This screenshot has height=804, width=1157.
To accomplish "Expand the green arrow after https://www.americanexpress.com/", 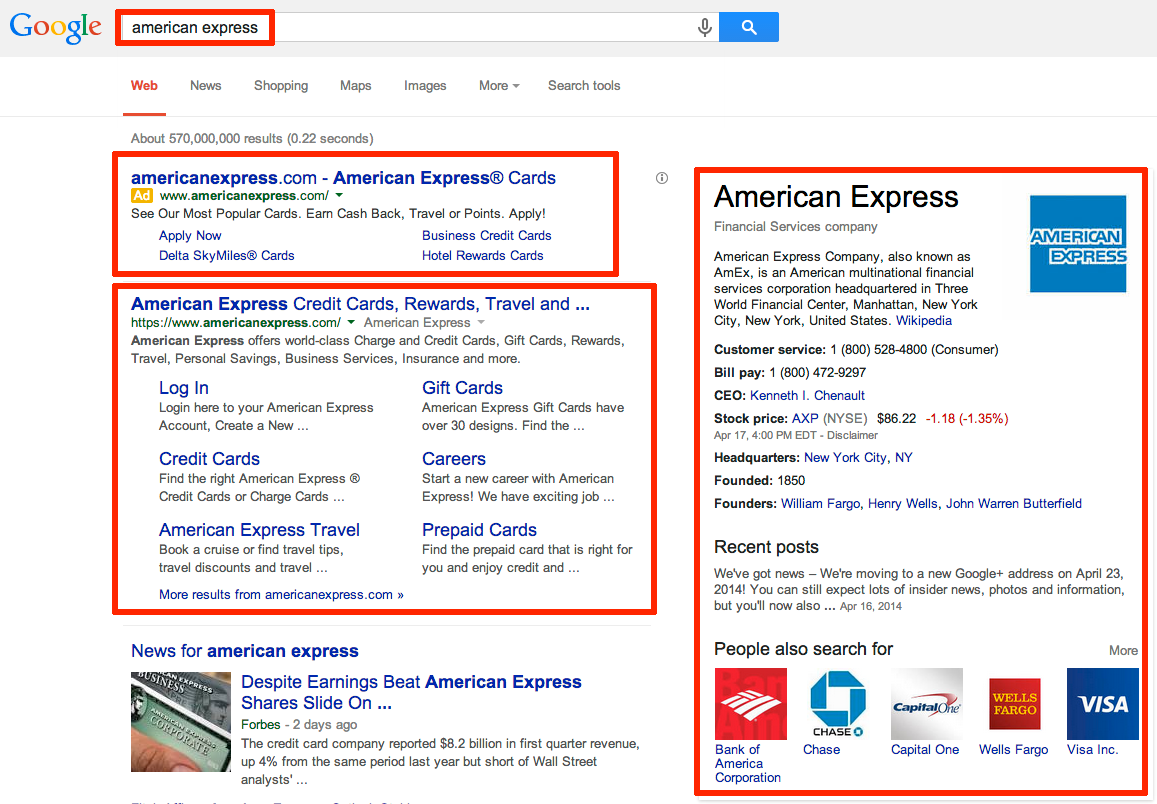I will click(x=351, y=322).
